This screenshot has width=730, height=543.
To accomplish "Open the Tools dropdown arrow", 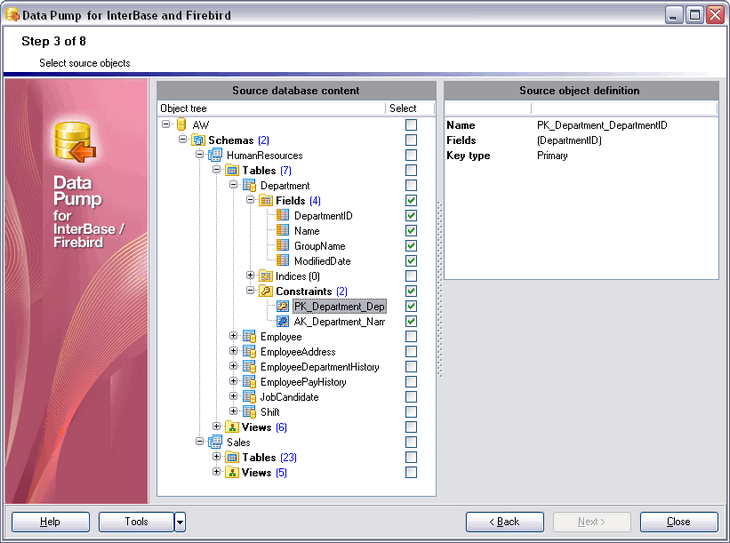I will (x=180, y=521).
